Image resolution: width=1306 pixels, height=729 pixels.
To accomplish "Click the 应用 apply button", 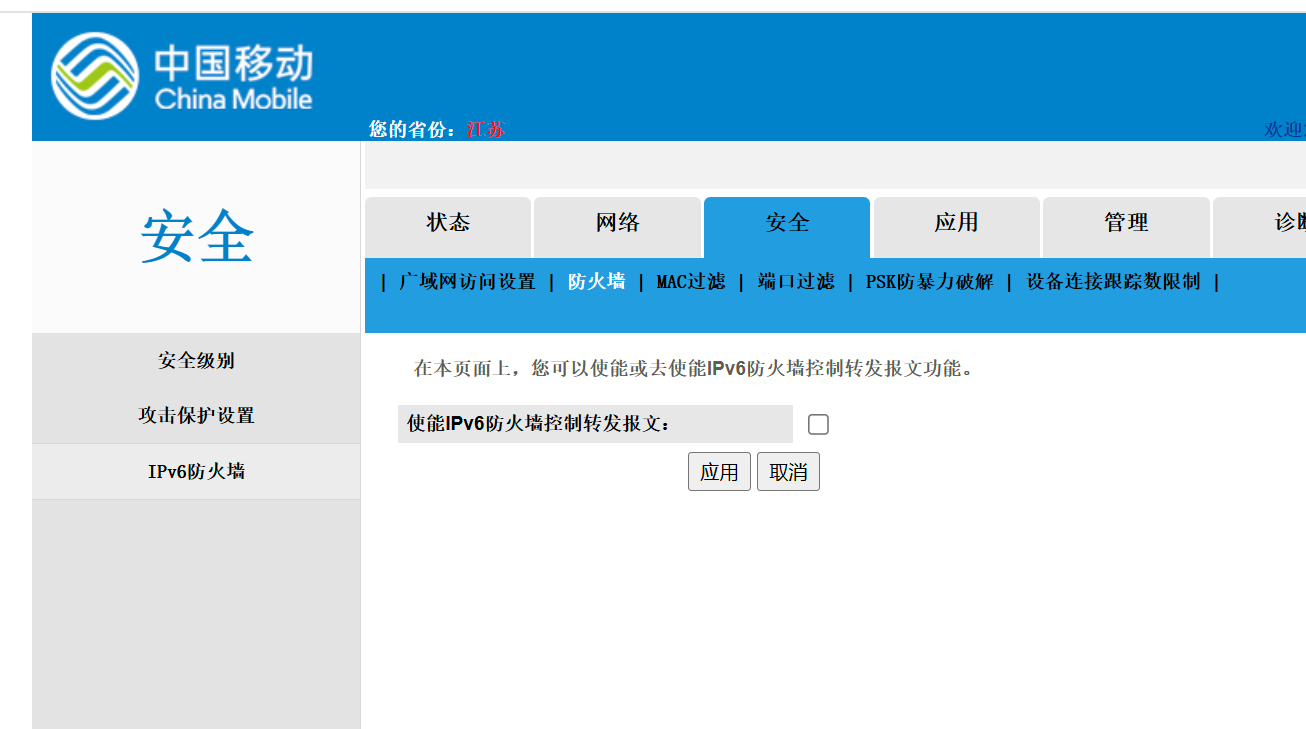I will click(x=719, y=472).
